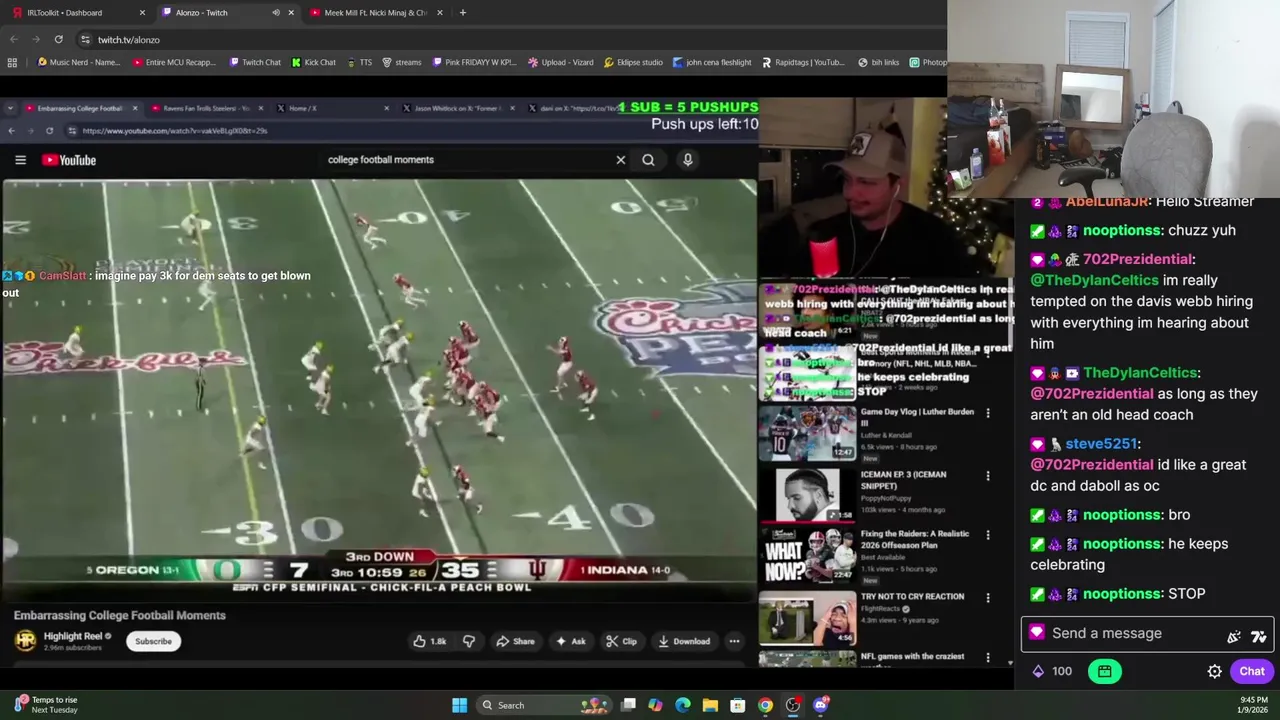Open Game Day Vlog Luther Burden thumbnail
The image size is (1280, 720).
point(807,433)
